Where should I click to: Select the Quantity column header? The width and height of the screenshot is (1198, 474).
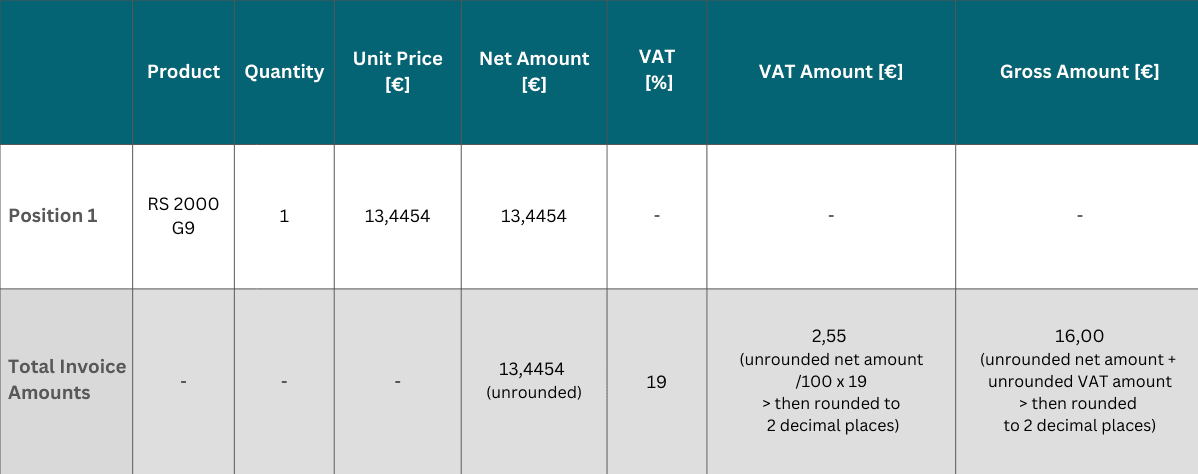coord(284,72)
